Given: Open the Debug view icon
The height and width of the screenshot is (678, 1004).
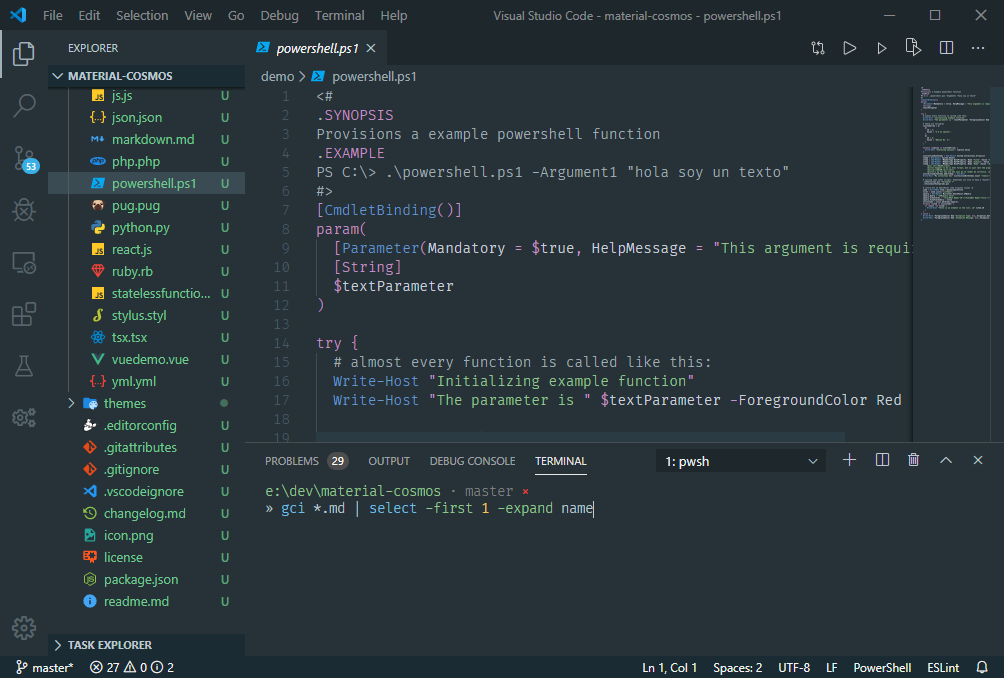Looking at the screenshot, I should (24, 209).
